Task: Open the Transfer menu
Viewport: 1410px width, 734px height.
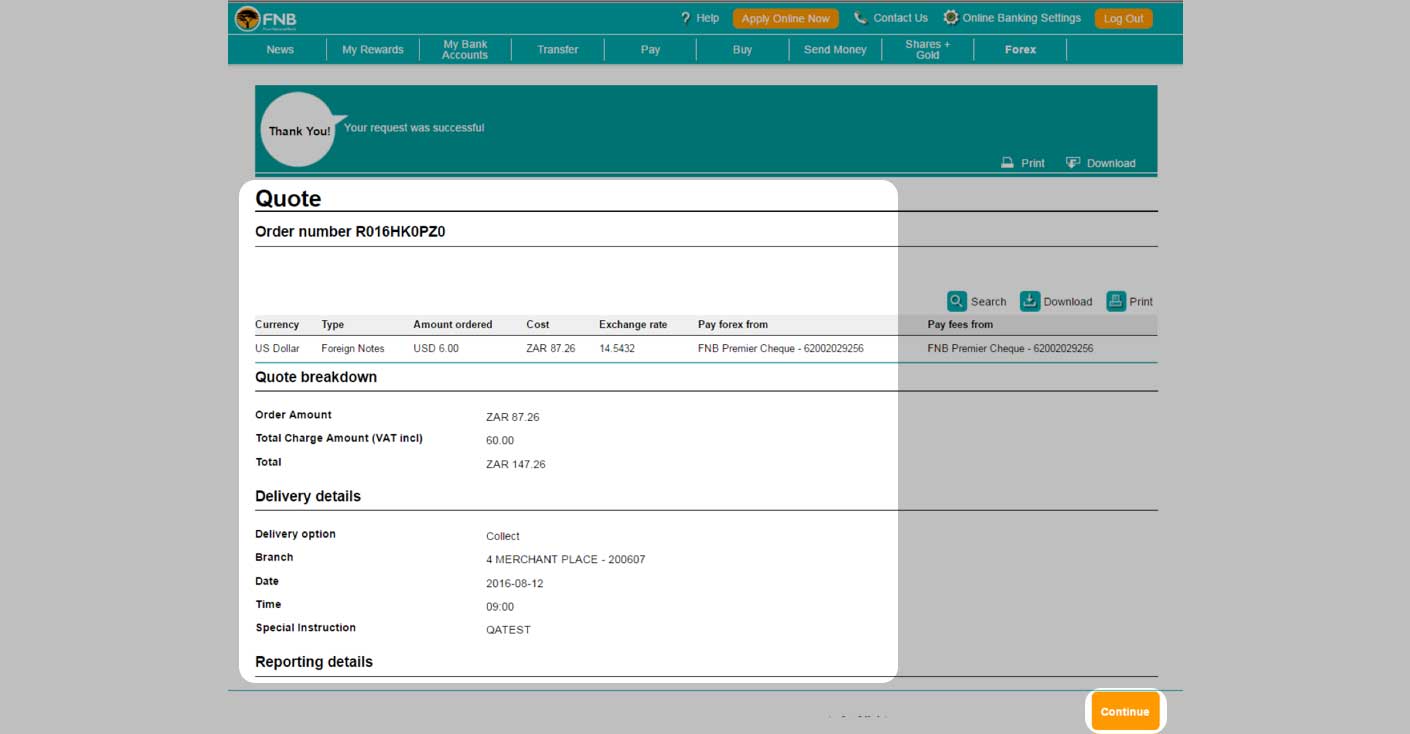Action: point(558,50)
